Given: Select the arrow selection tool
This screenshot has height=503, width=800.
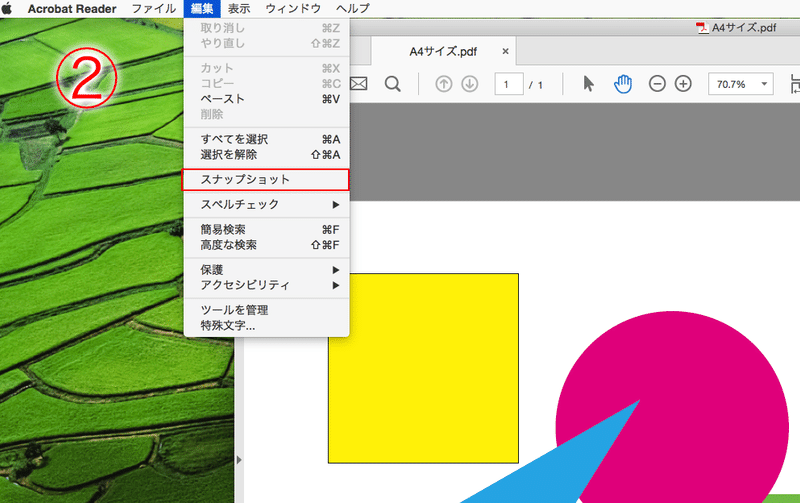Looking at the screenshot, I should (588, 84).
